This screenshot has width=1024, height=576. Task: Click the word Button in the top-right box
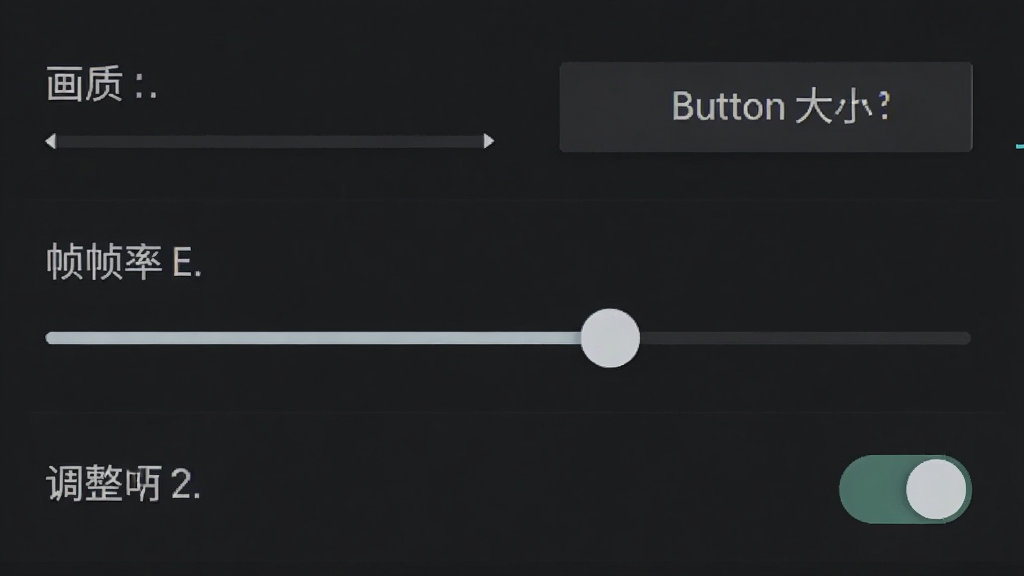click(x=728, y=106)
